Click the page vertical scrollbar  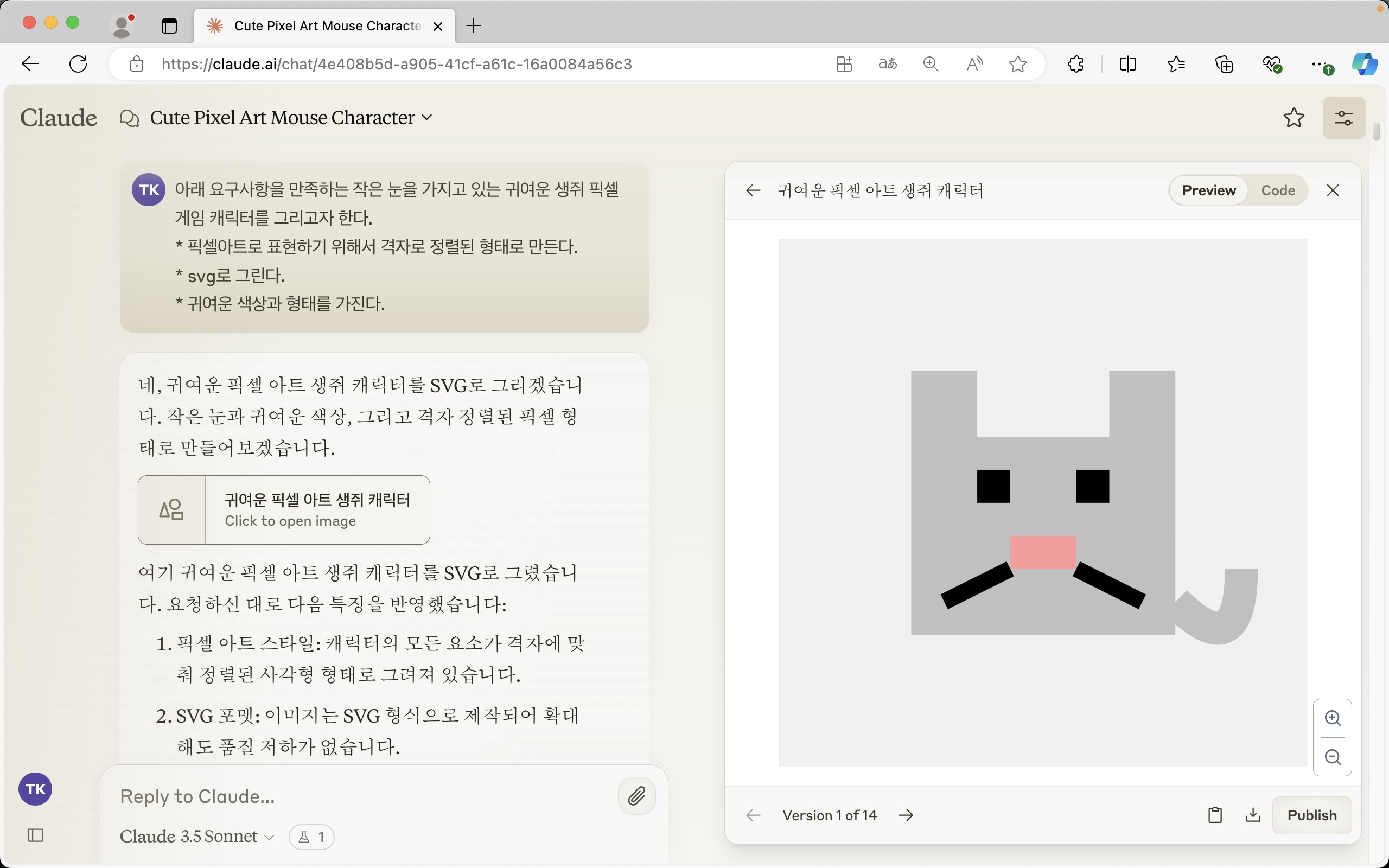tap(1377, 131)
